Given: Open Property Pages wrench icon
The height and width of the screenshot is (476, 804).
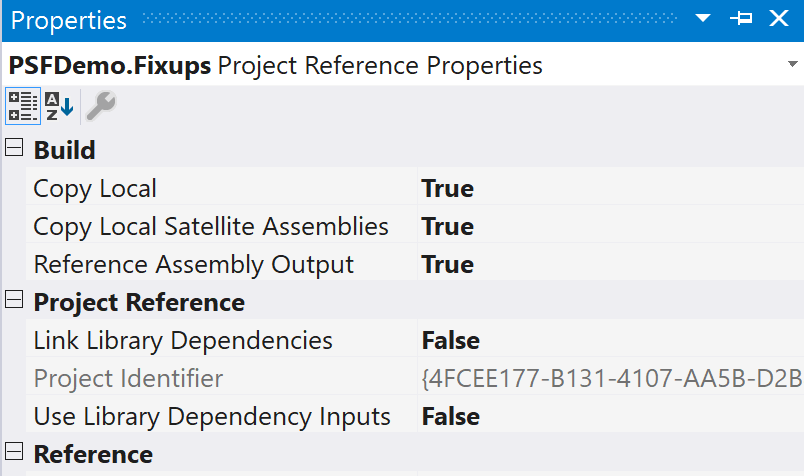Looking at the screenshot, I should click(x=99, y=104).
